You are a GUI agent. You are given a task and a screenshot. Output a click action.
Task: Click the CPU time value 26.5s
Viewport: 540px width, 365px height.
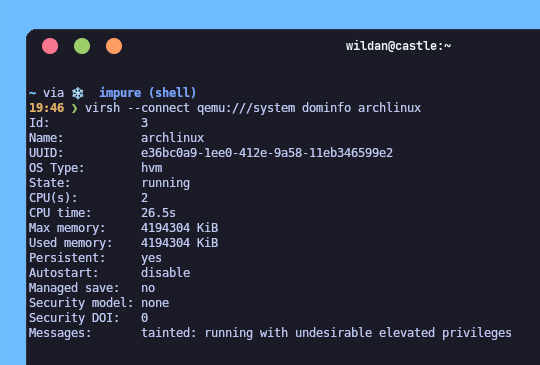tap(158, 213)
